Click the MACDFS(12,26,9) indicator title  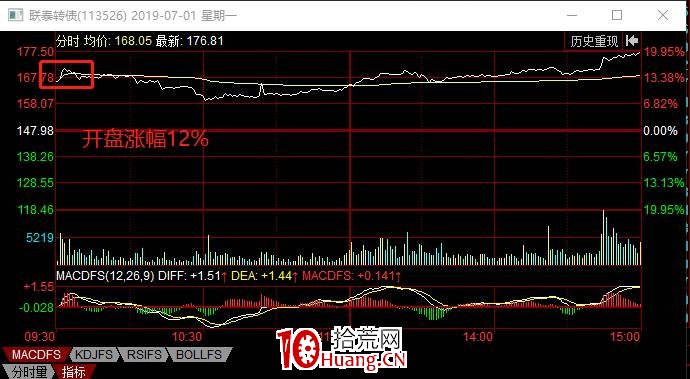pos(105,276)
